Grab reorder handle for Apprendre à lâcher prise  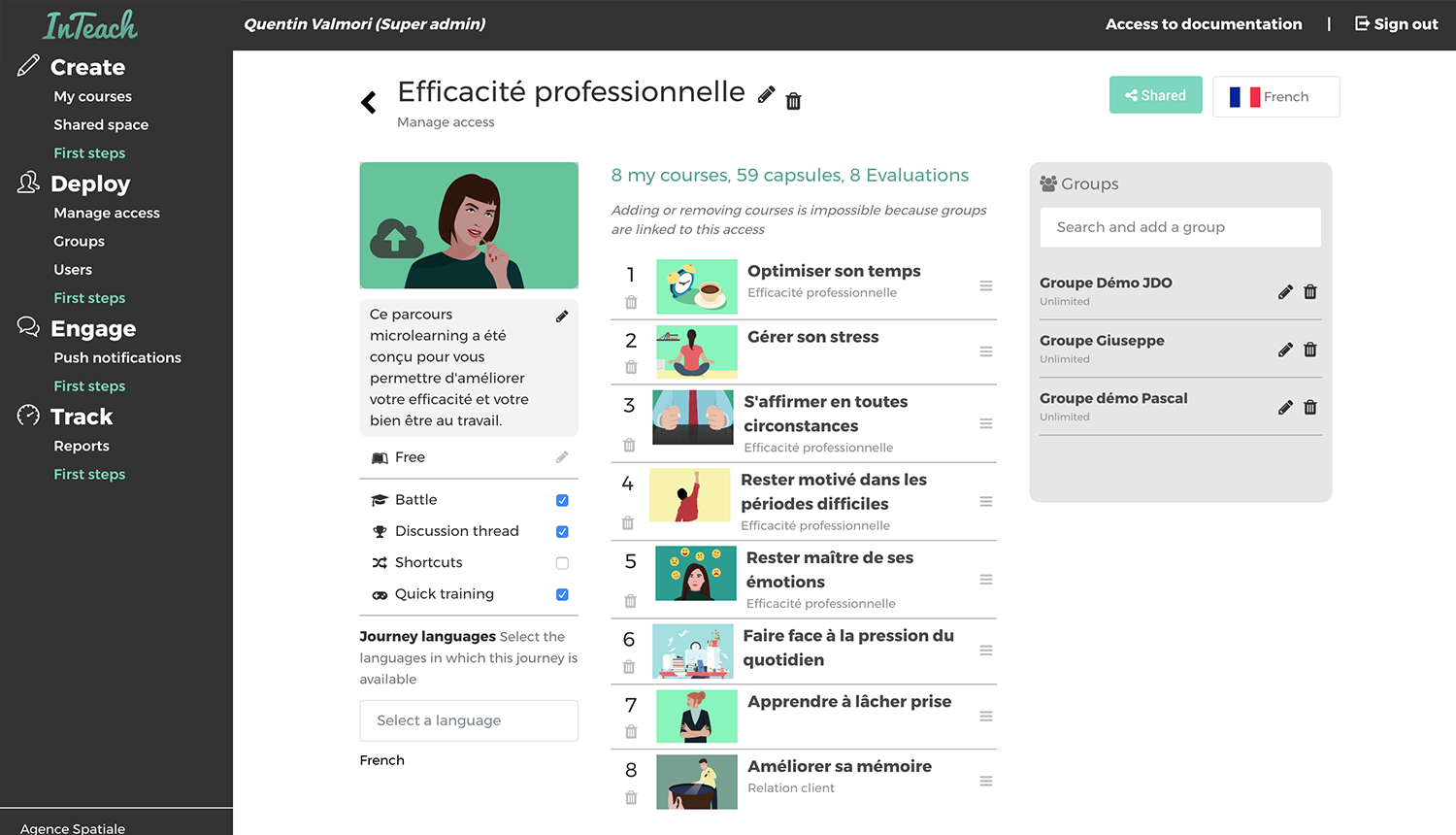(986, 717)
